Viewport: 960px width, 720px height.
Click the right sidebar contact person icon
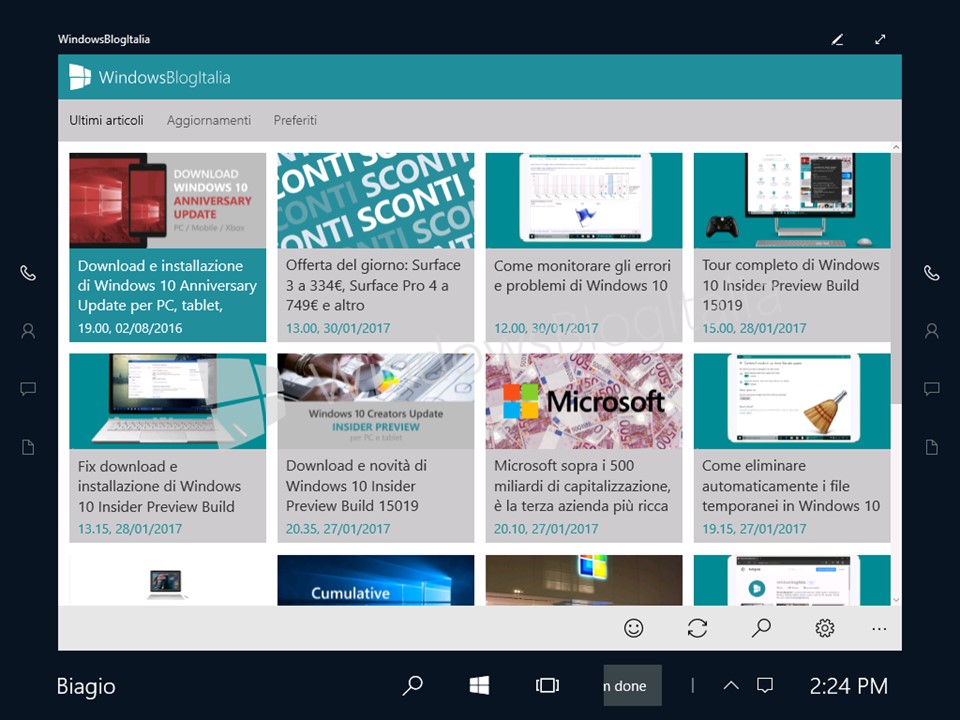point(932,331)
